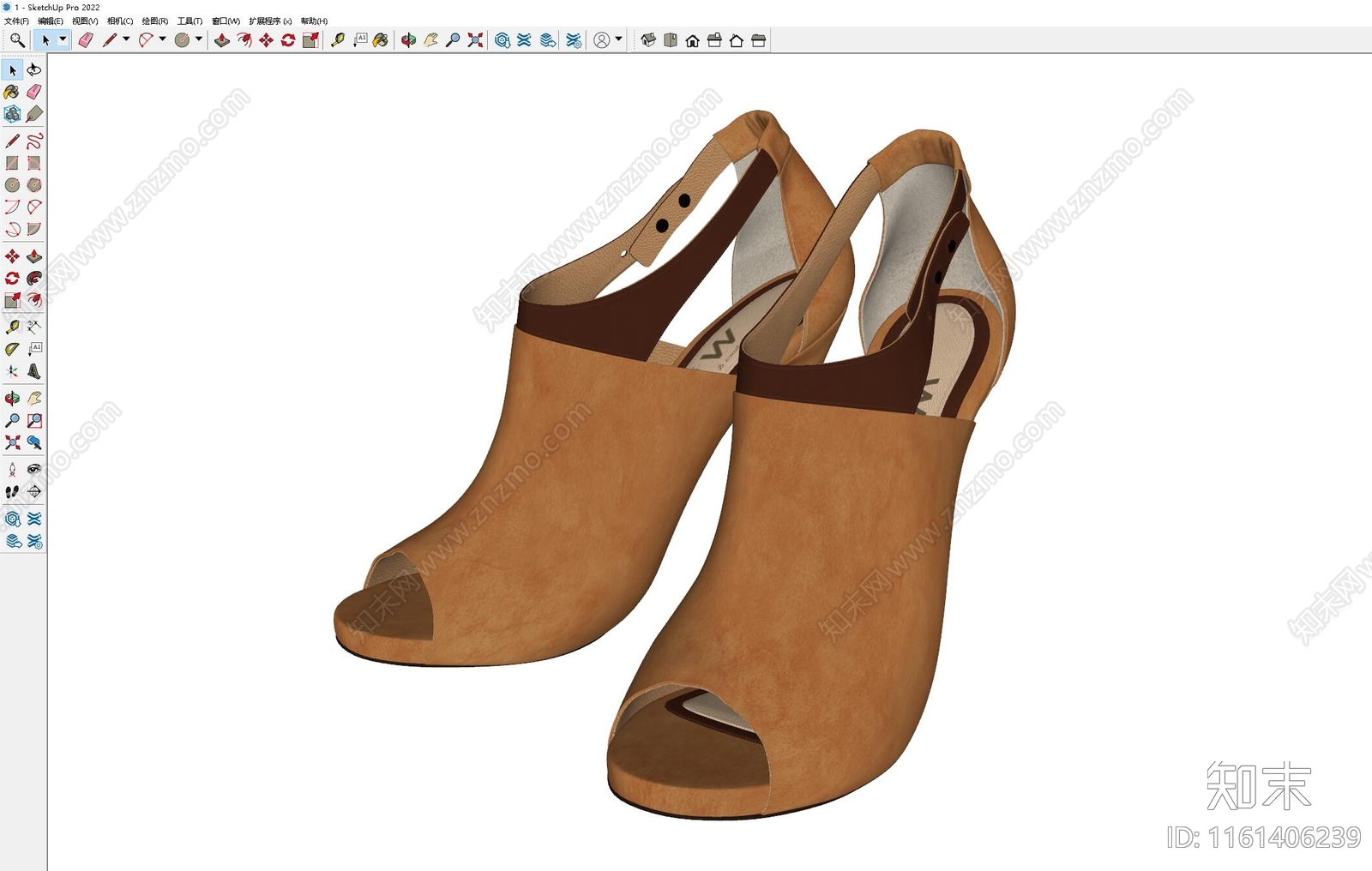Viewport: 1372px width, 871px height.
Task: Activate the Offset tool in the top toolbar
Action: [x=244, y=40]
